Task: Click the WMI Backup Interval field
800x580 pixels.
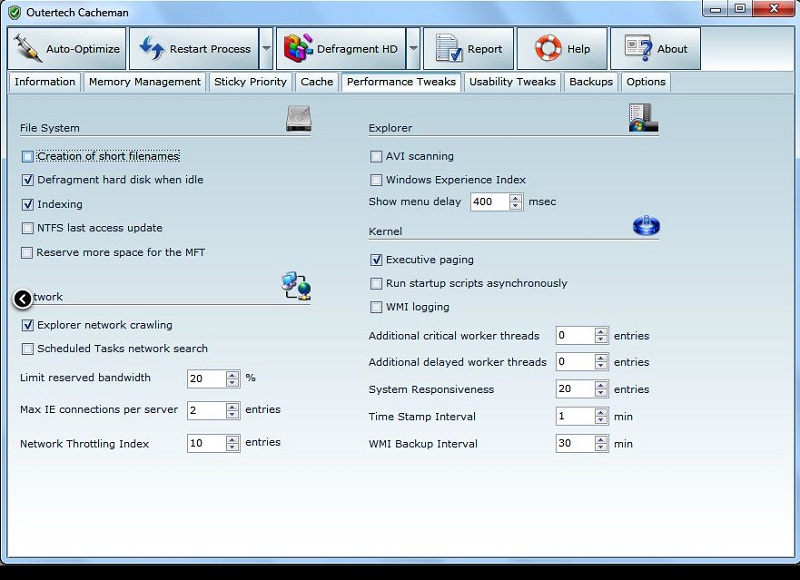Action: 575,443
